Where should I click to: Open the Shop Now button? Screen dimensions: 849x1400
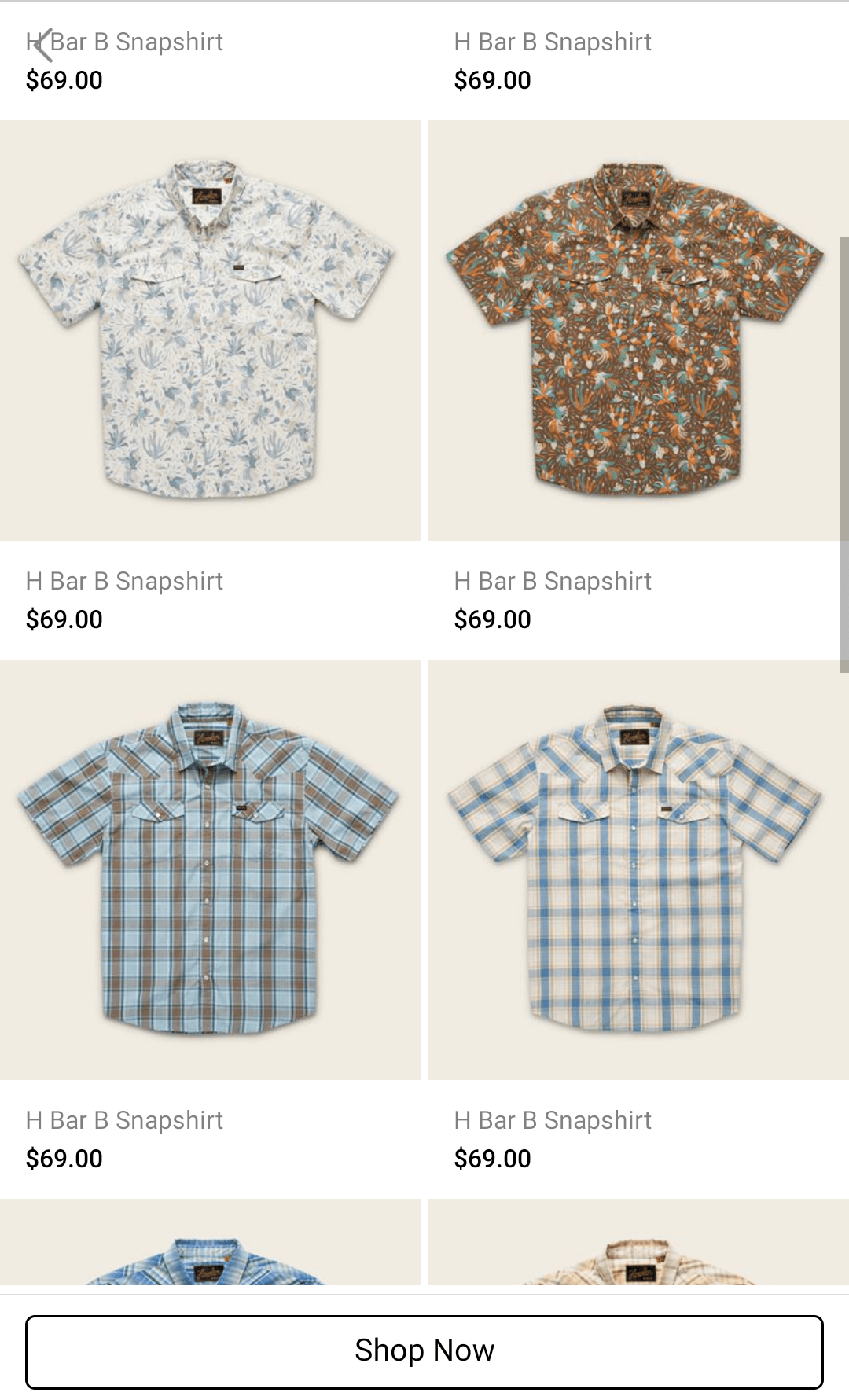[424, 1351]
